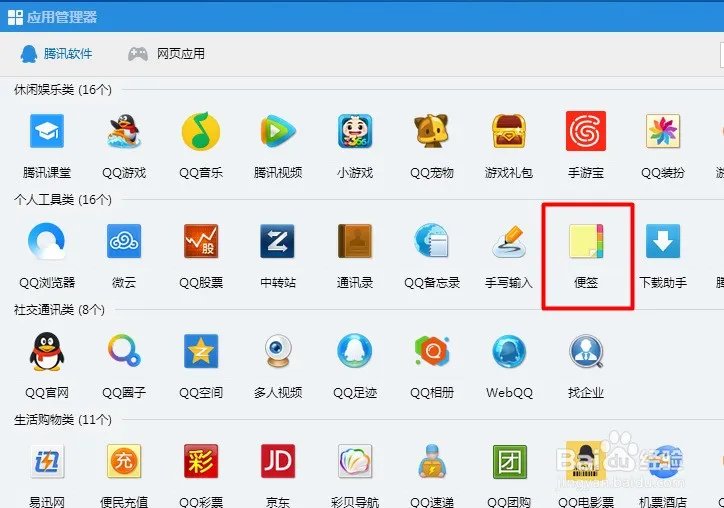The image size is (724, 508).
Task: Open QQ备忘录 icon
Action: [x=431, y=241]
